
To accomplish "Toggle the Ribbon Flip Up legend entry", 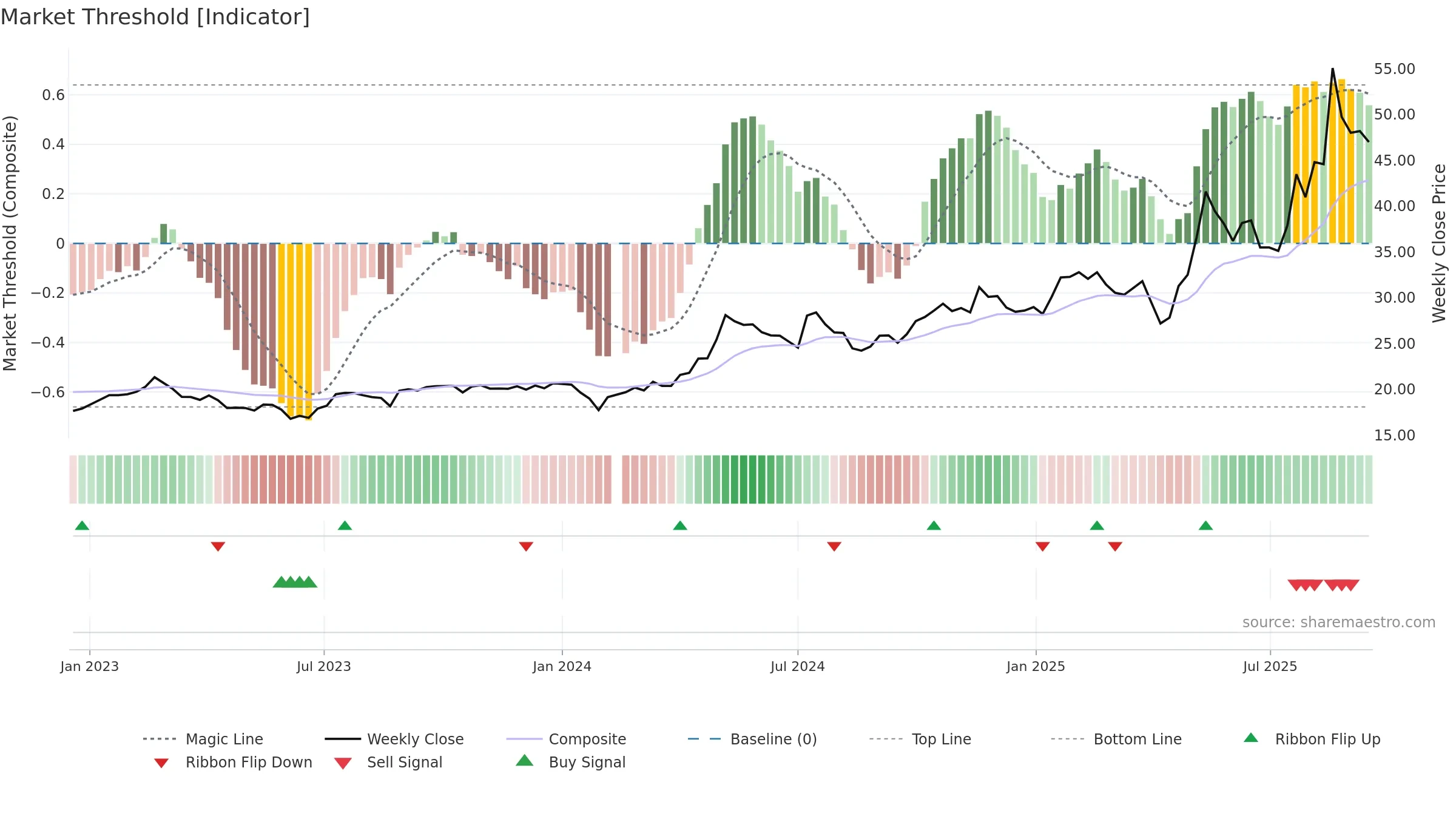I will [x=1312, y=739].
